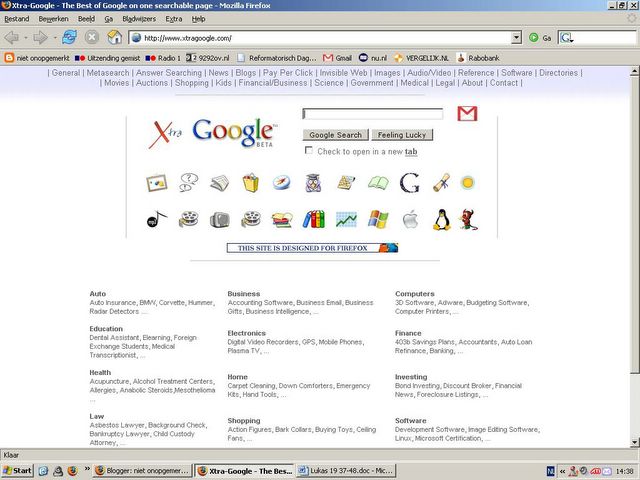Open the Investing category heading
640x480 pixels.
pyautogui.click(x=411, y=377)
